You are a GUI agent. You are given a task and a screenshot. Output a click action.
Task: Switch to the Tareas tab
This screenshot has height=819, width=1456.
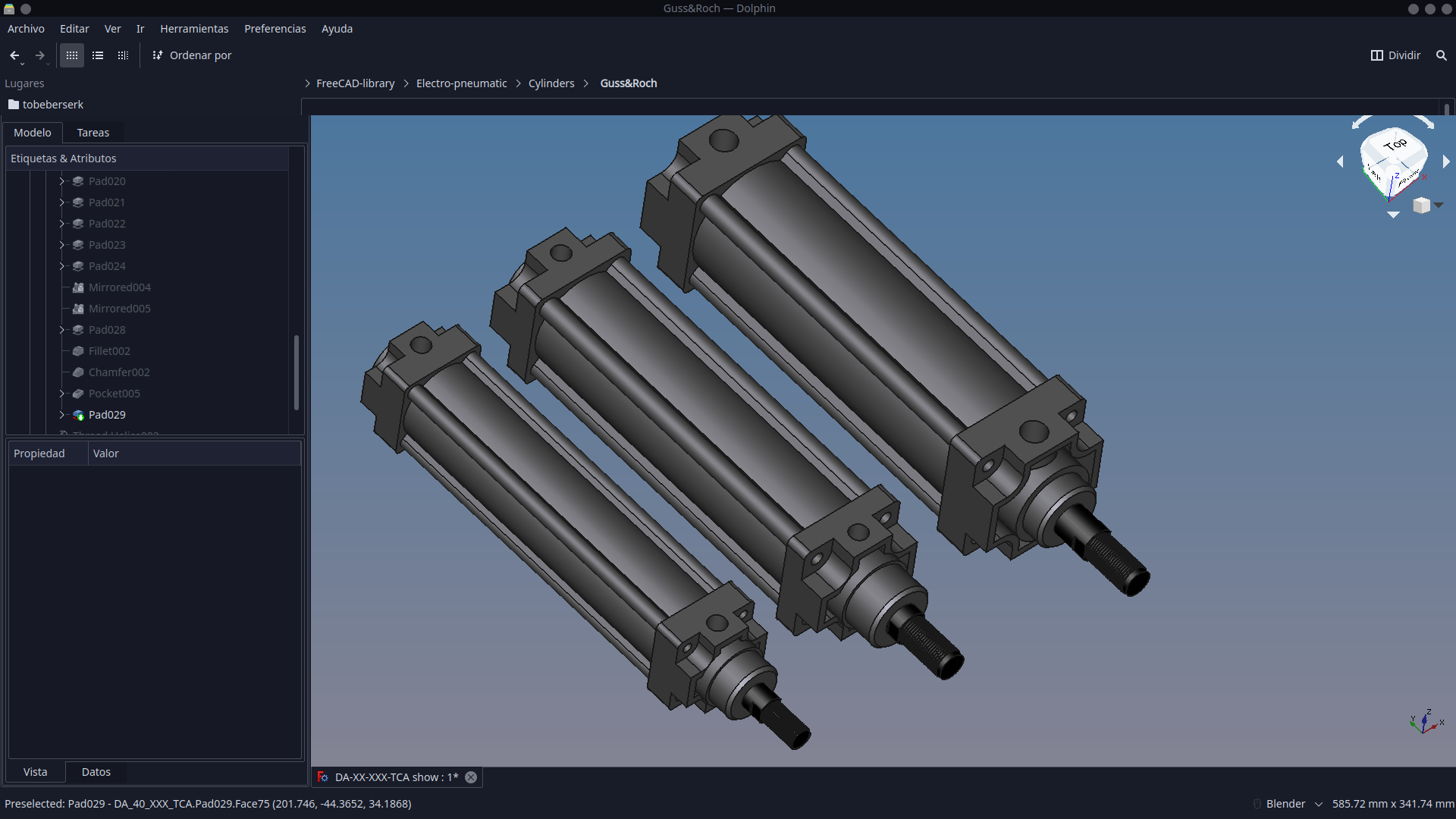93,133
